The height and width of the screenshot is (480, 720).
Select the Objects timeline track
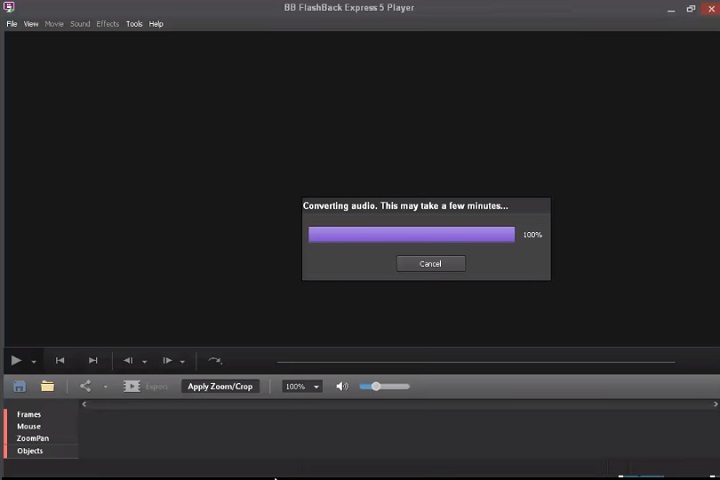click(30, 451)
